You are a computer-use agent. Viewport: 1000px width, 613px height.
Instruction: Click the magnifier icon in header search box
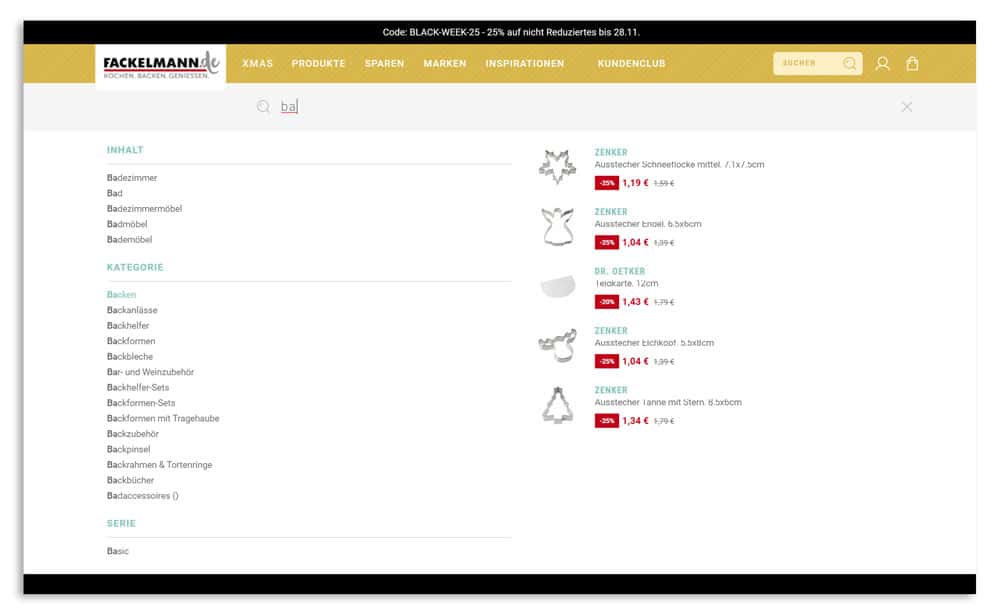pyautogui.click(x=849, y=64)
